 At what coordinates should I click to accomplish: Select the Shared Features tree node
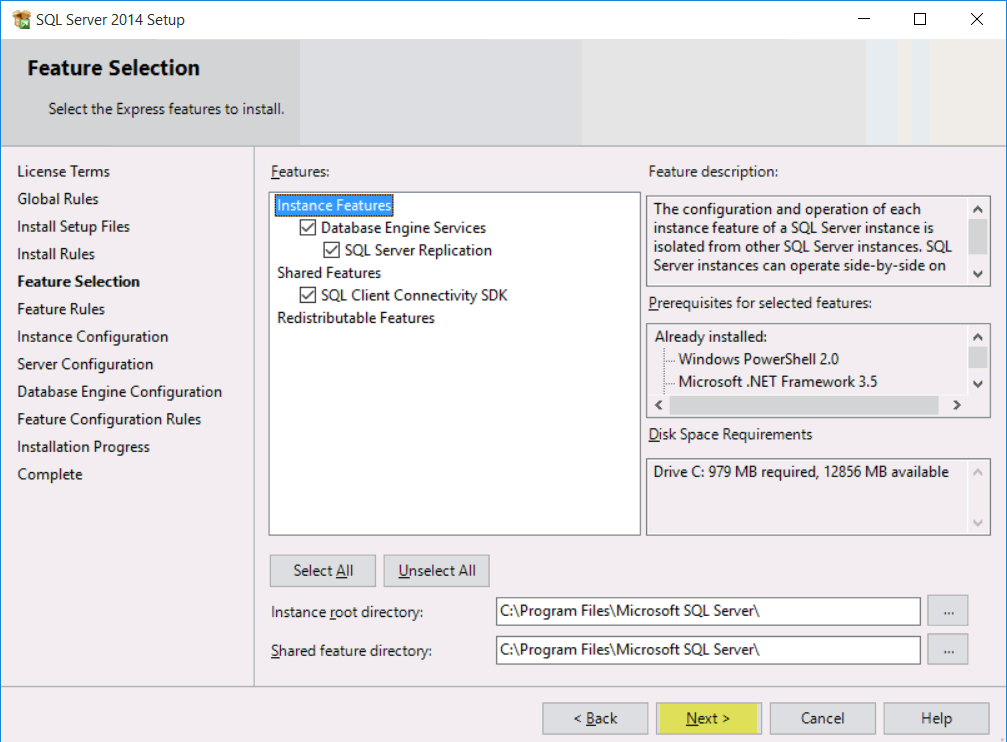[x=329, y=272]
